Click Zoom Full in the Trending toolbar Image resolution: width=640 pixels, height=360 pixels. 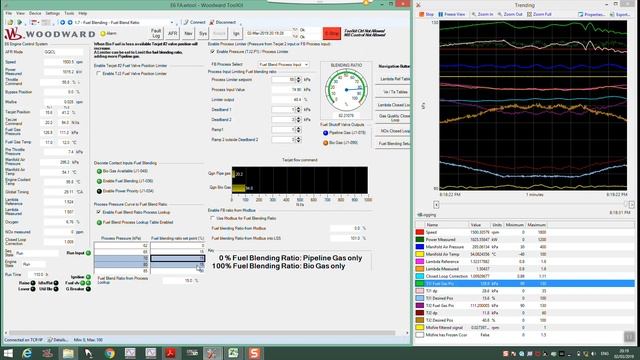(x=539, y=14)
